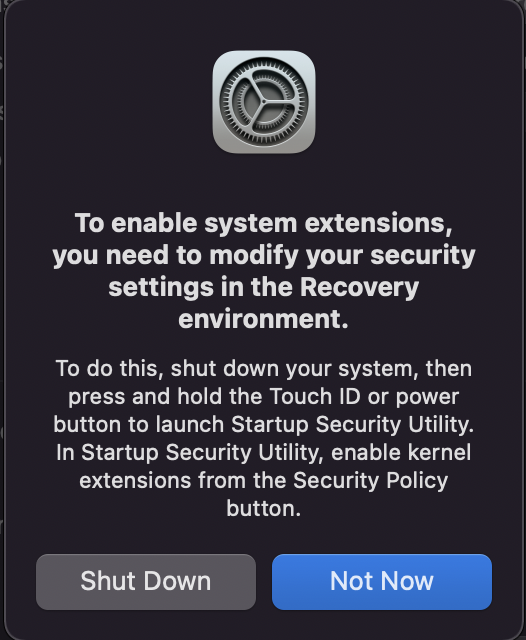Choose Shut Down to restart into Recovery
Viewport: 526px width, 640px height.
click(146, 582)
